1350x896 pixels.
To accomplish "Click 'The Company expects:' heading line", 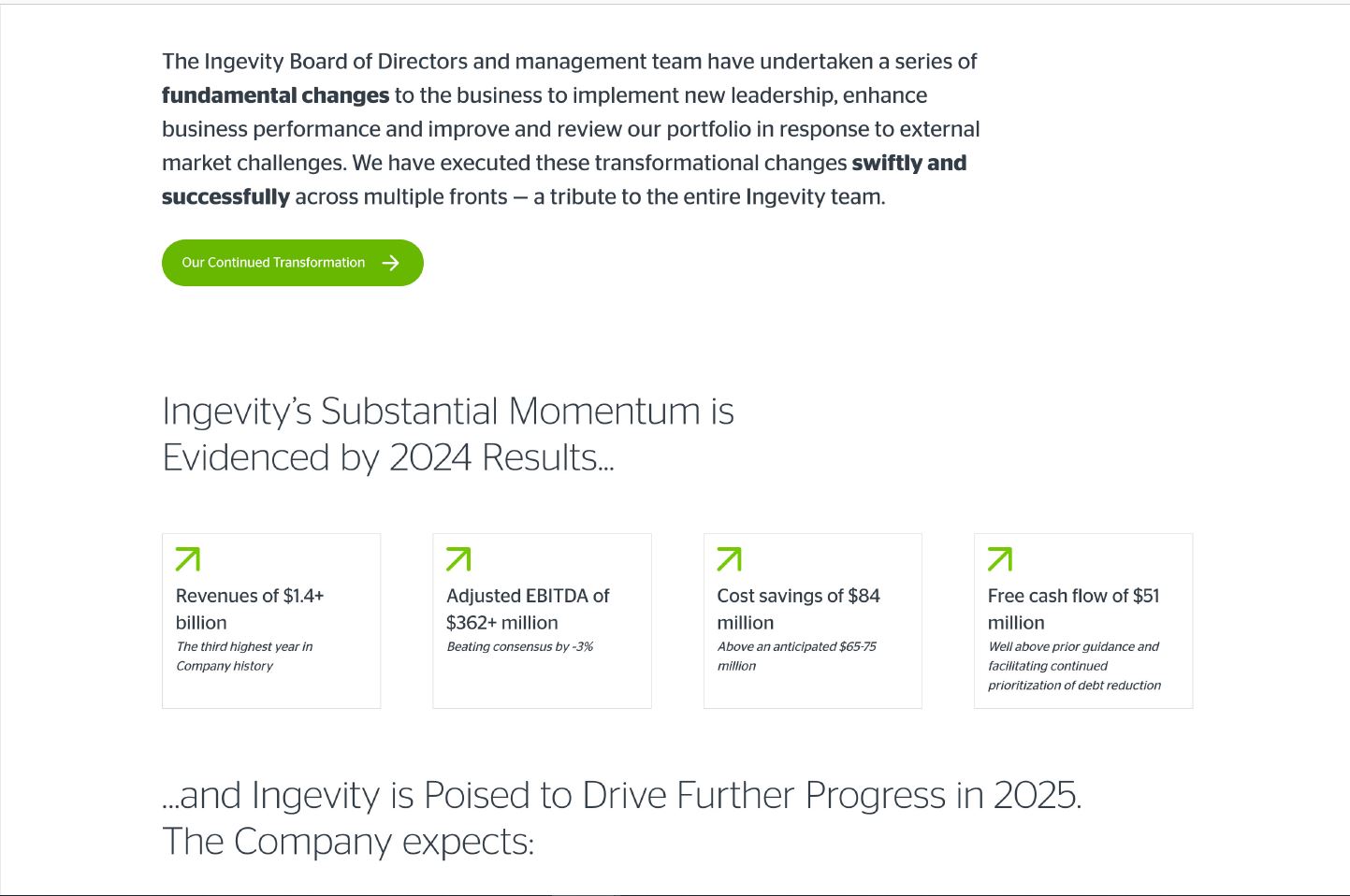I will click(x=348, y=842).
